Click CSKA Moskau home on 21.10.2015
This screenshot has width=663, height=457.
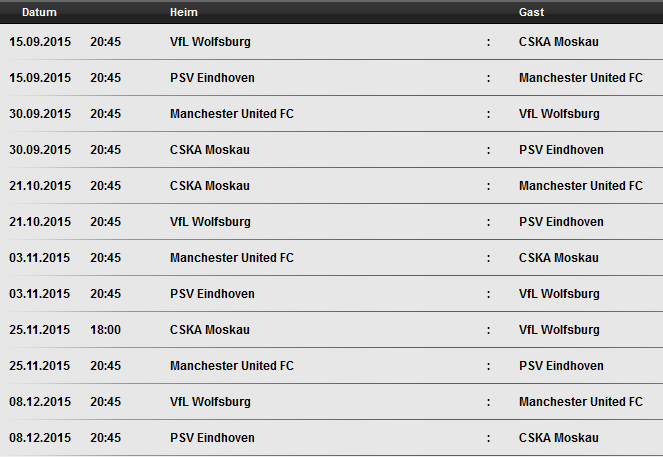[210, 186]
